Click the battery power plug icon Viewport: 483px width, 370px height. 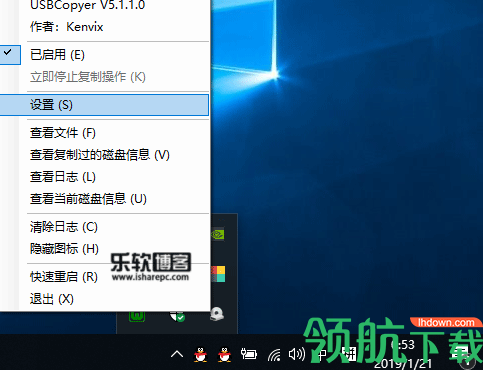click(x=249, y=354)
